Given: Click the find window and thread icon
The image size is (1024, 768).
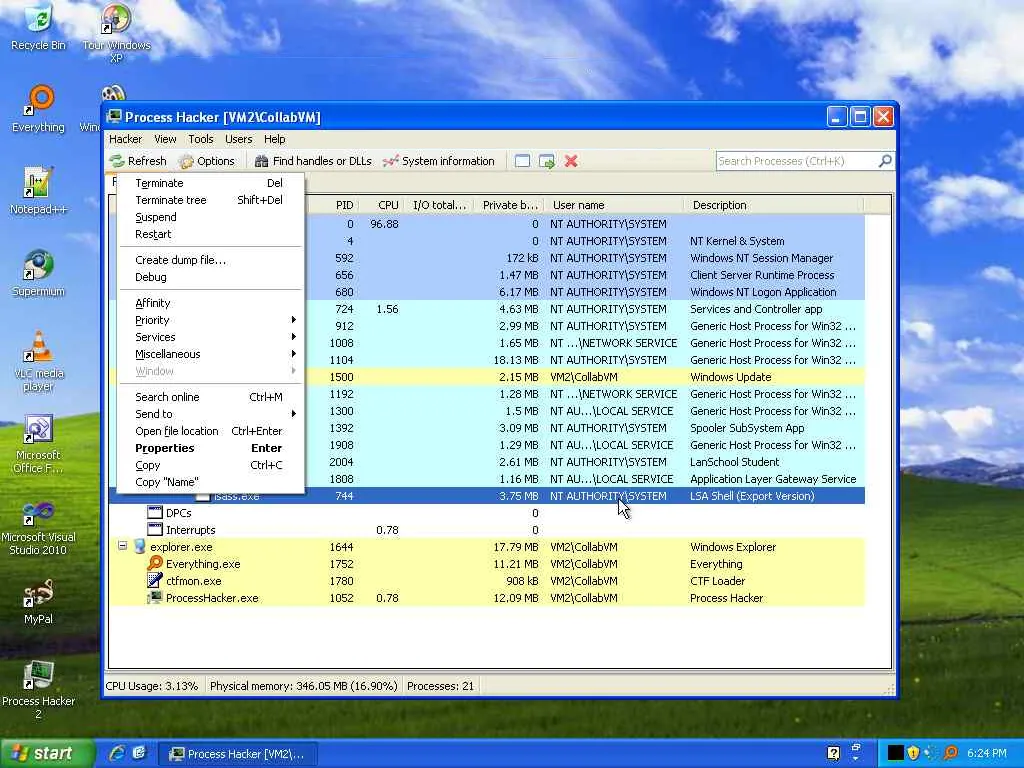Looking at the screenshot, I should [547, 161].
